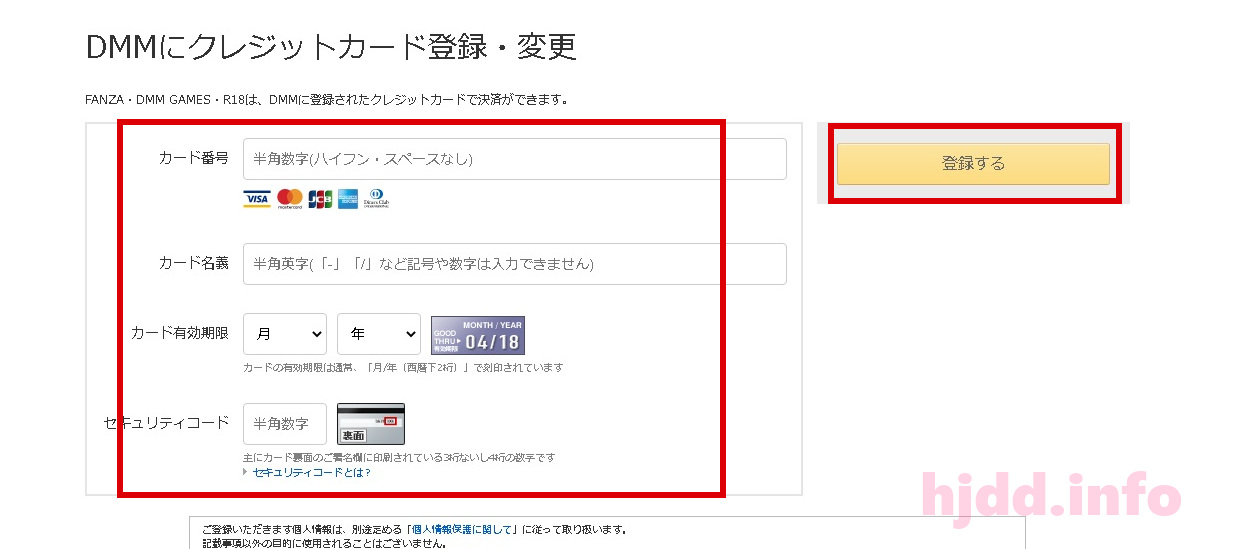Click the JCB card logo
1234x549 pixels.
click(320, 198)
